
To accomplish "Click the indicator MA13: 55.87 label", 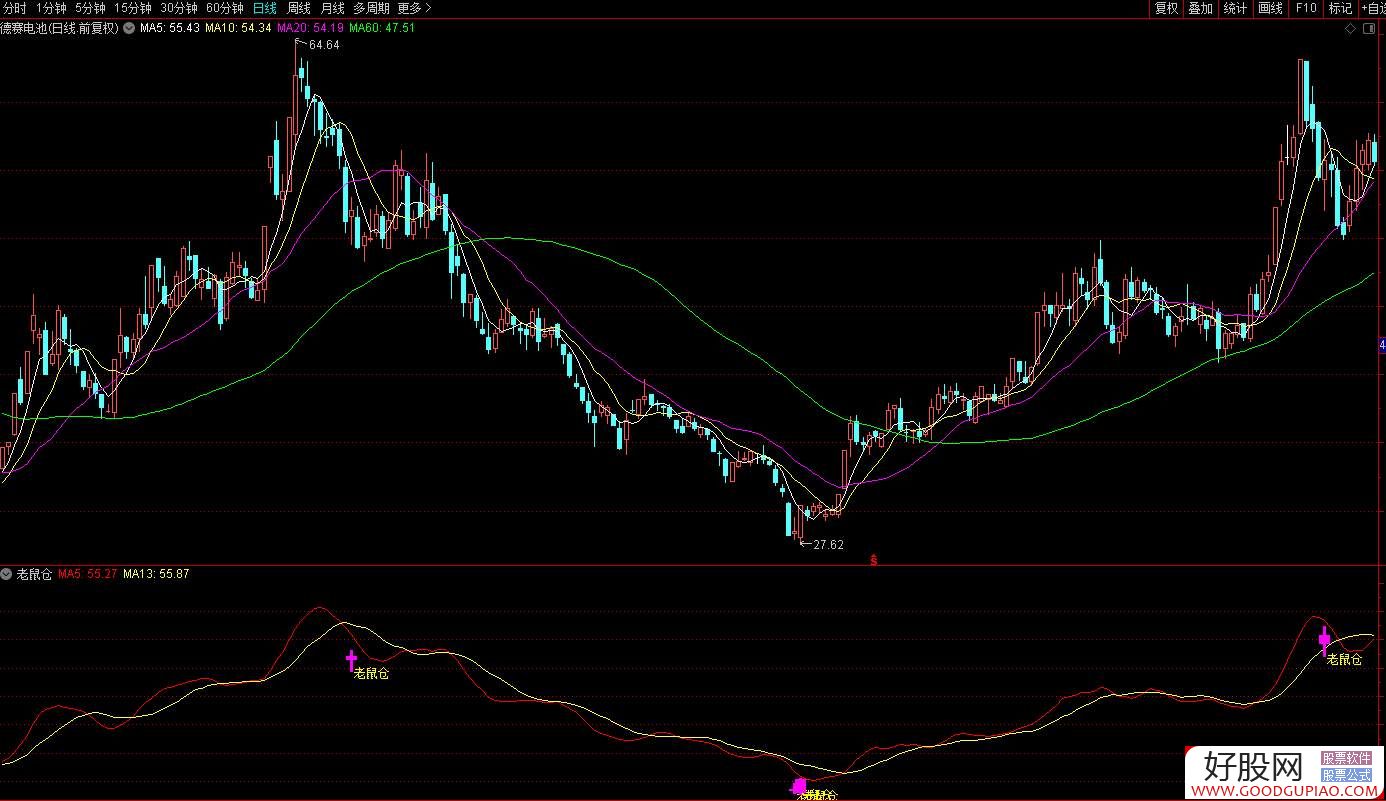I will tap(156, 574).
